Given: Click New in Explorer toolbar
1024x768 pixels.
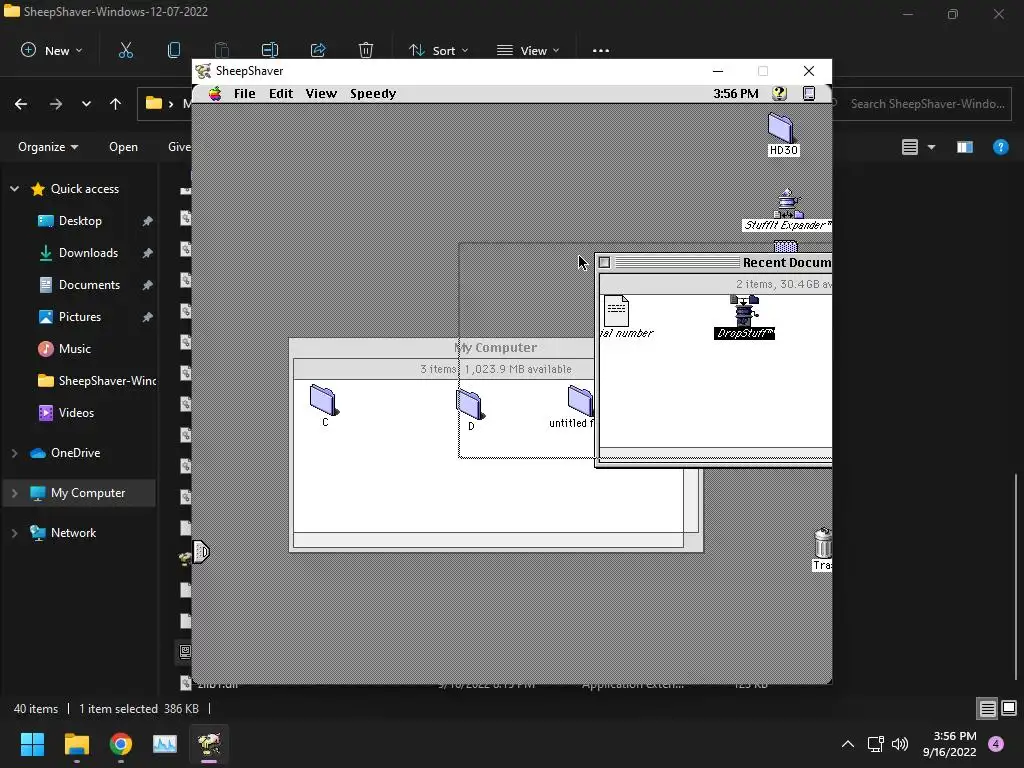Looking at the screenshot, I should coord(52,50).
